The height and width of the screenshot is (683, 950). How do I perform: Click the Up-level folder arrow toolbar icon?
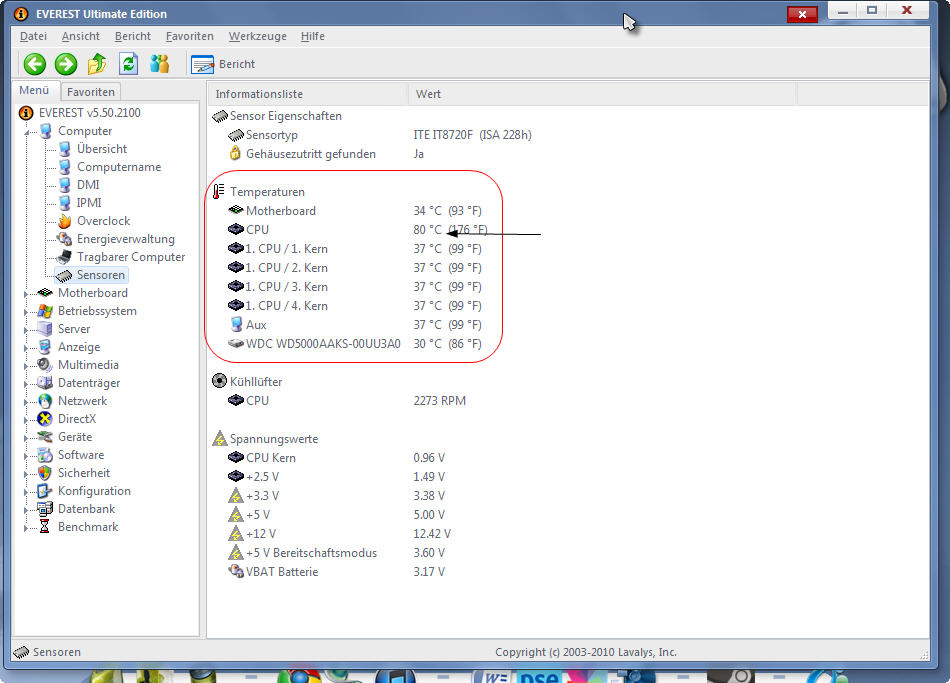coord(97,64)
